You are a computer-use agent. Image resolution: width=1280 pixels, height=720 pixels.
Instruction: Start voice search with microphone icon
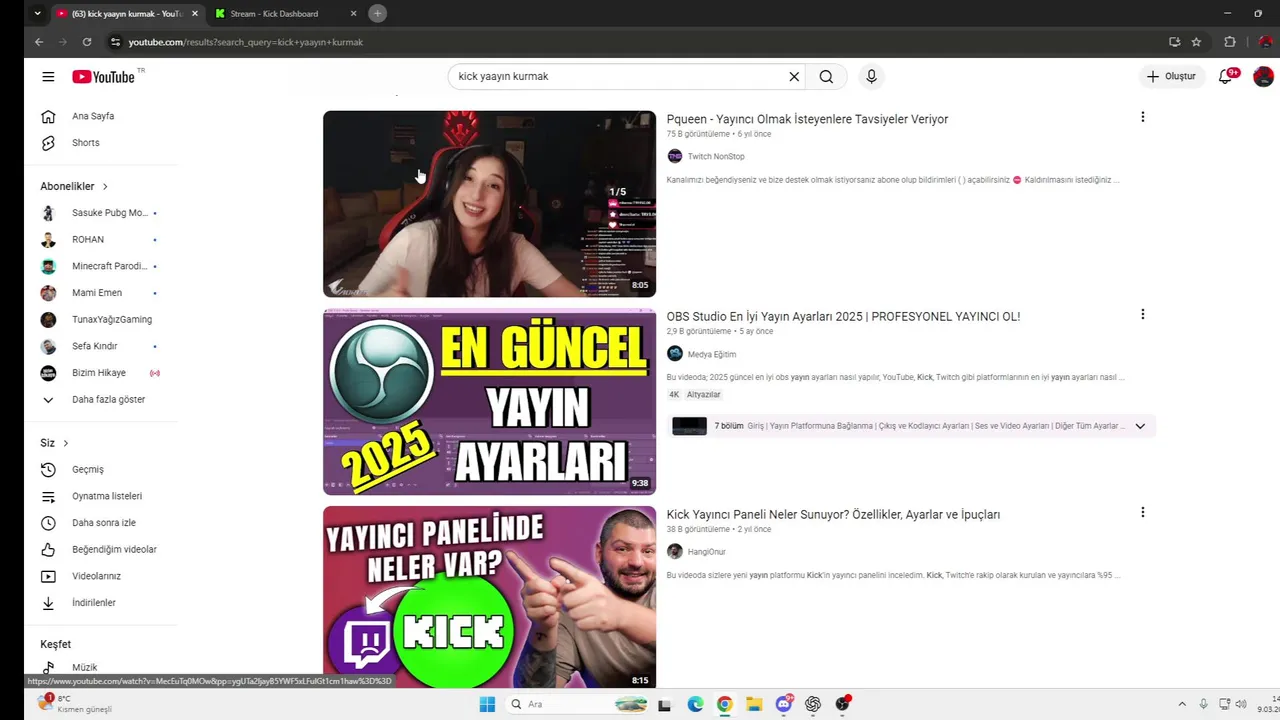(871, 77)
